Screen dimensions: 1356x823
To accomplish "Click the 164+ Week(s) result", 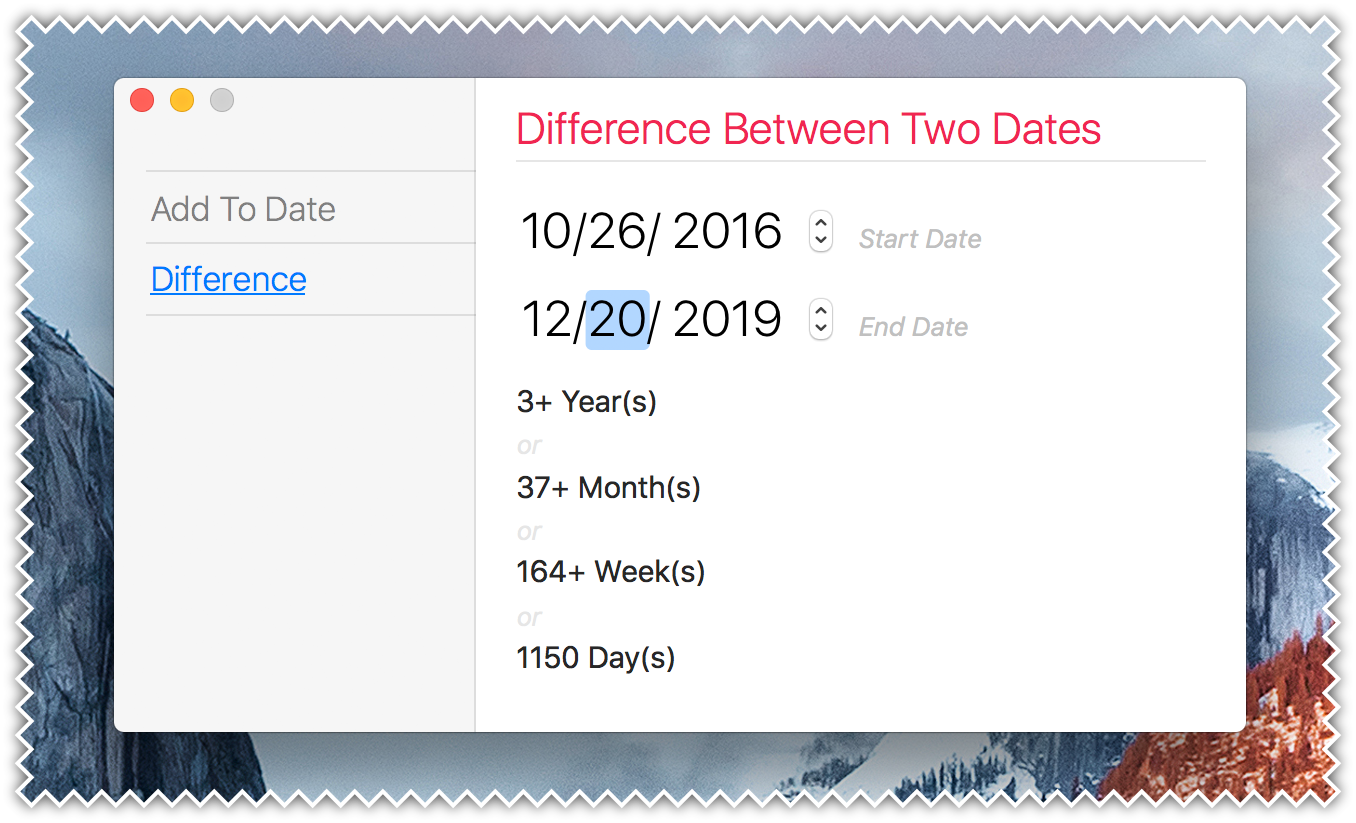I will click(611, 572).
